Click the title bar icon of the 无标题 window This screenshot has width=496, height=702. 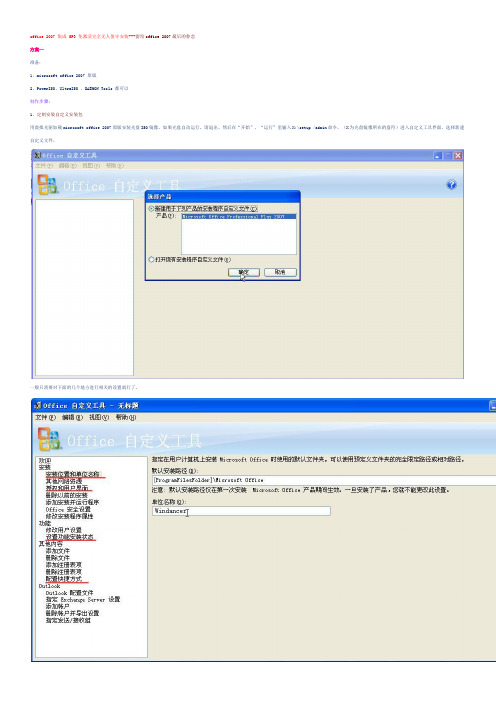click(x=38, y=405)
